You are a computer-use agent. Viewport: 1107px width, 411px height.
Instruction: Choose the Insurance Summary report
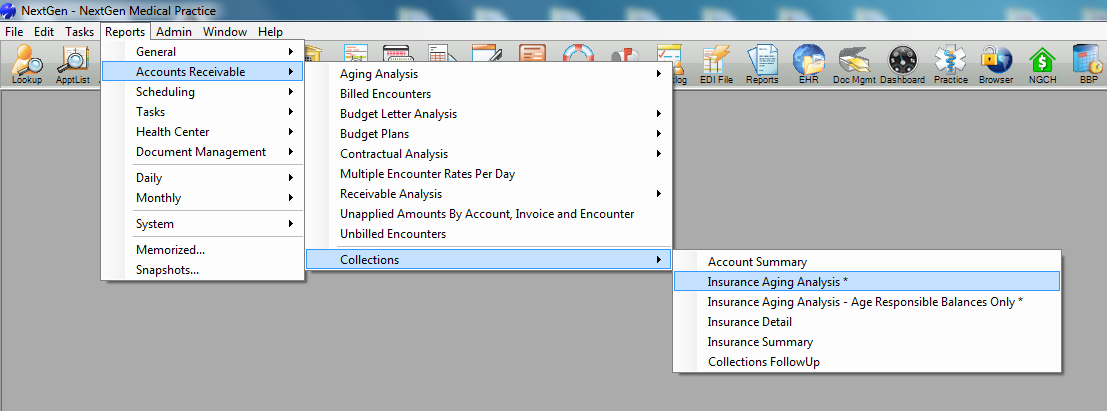point(867,342)
